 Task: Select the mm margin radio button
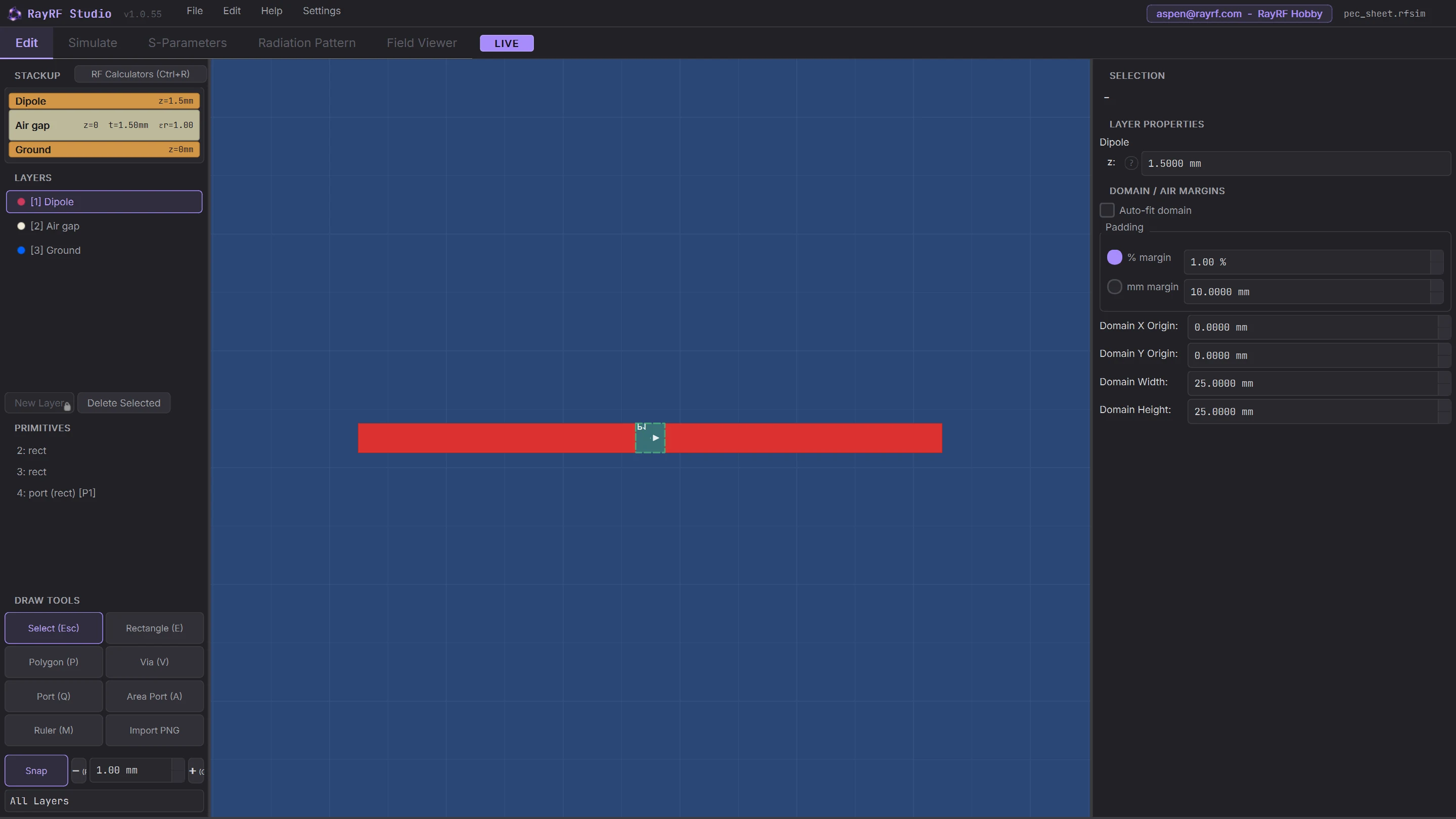[1114, 287]
